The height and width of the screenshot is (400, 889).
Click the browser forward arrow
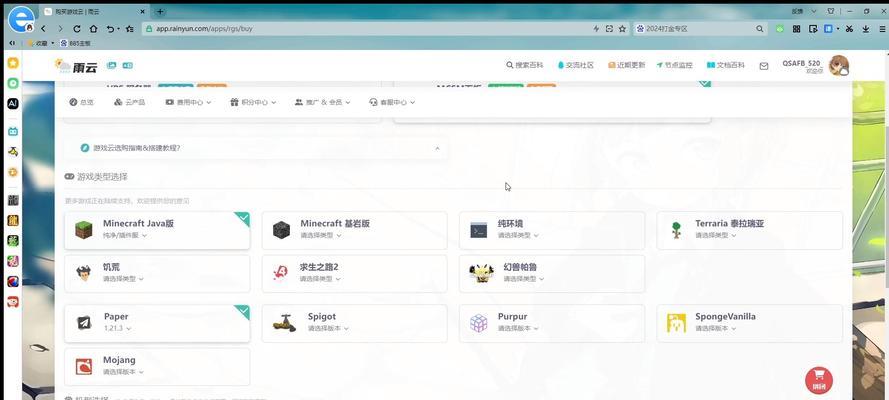click(x=60, y=28)
